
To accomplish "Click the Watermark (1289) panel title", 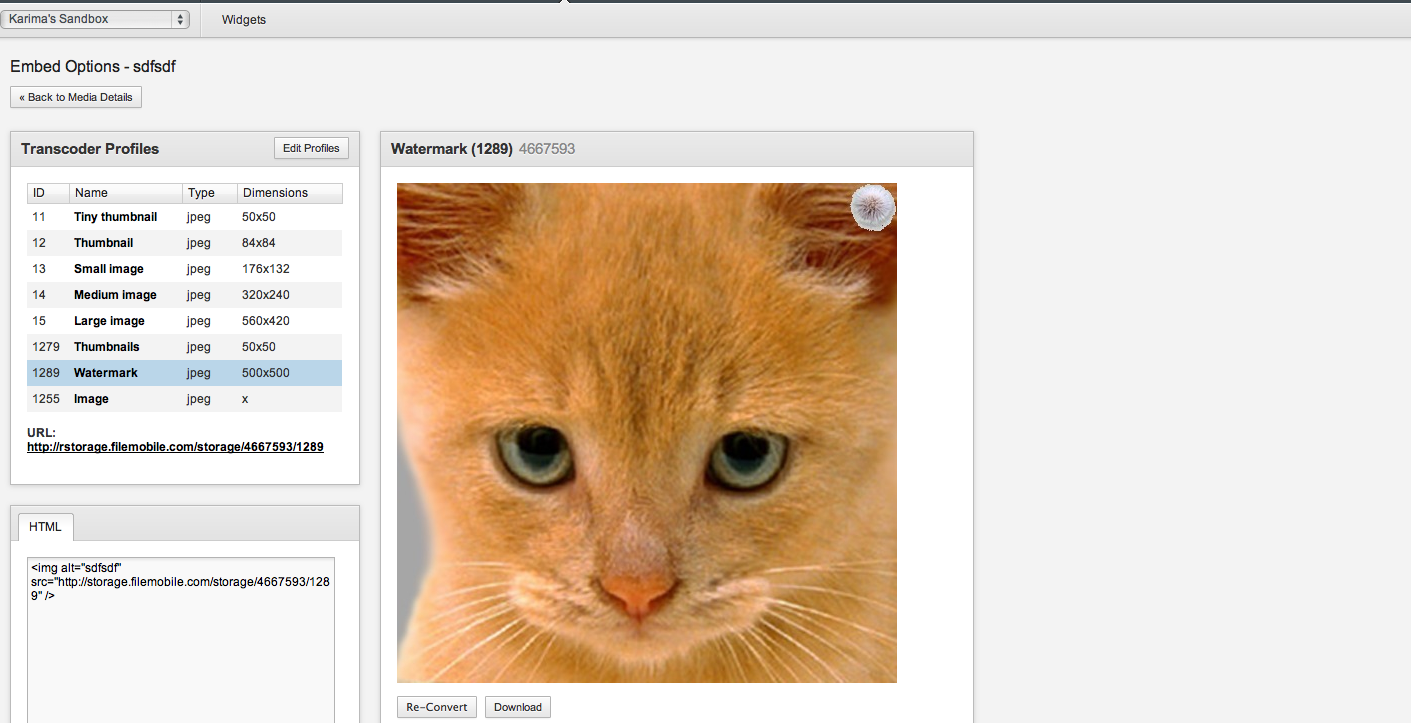I will [x=452, y=149].
